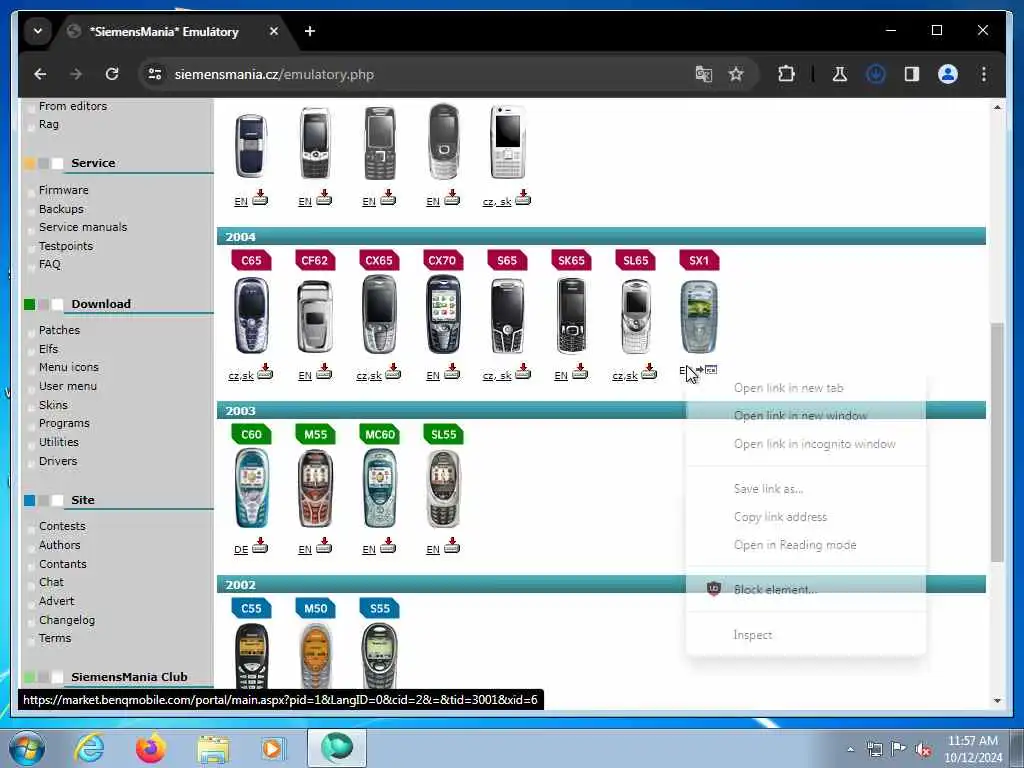This screenshot has width=1024, height=768.
Task: Click the CX70 emulator download icon
Action: (452, 372)
